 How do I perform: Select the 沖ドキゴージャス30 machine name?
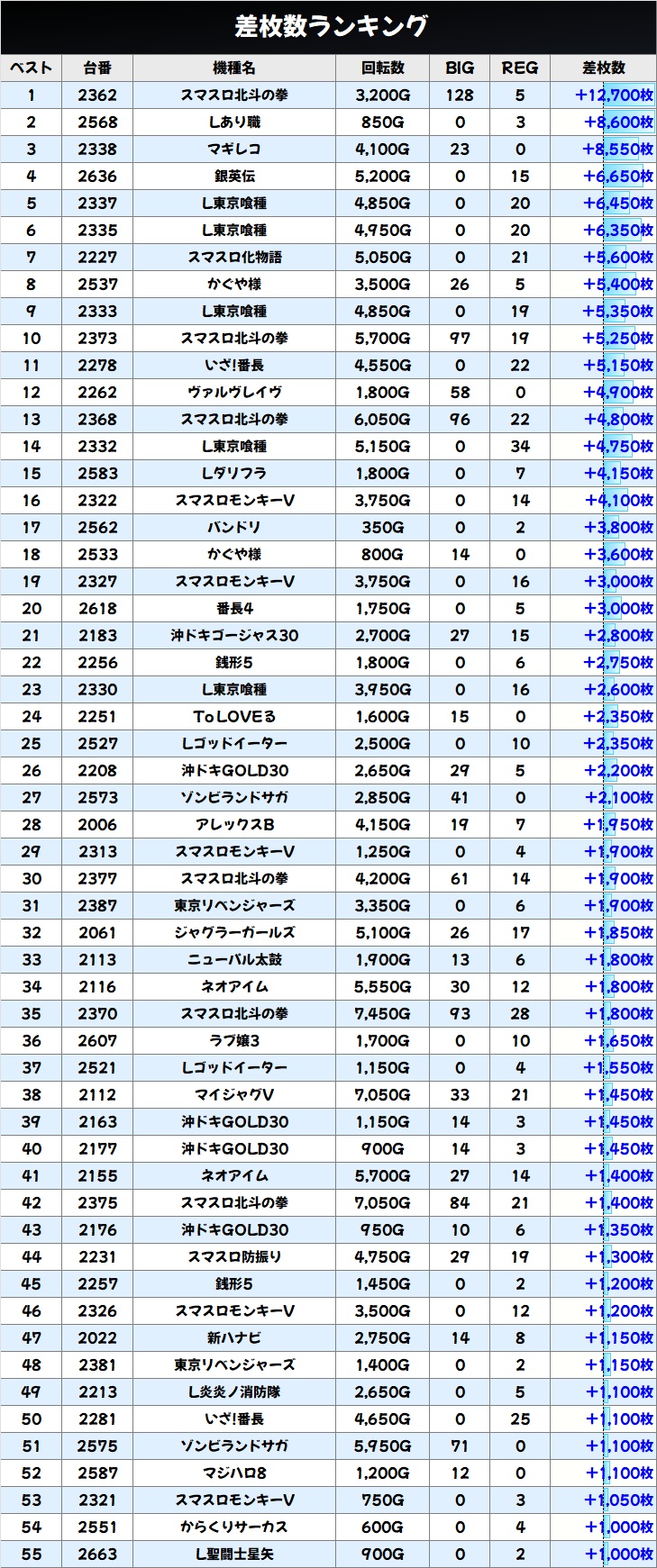234,636
